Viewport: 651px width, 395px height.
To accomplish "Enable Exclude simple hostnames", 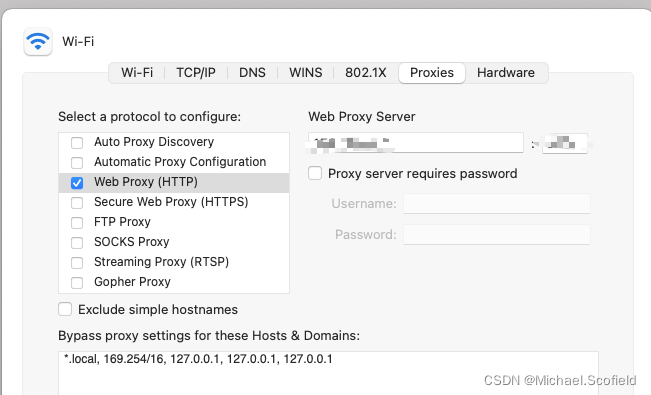I will 65,309.
